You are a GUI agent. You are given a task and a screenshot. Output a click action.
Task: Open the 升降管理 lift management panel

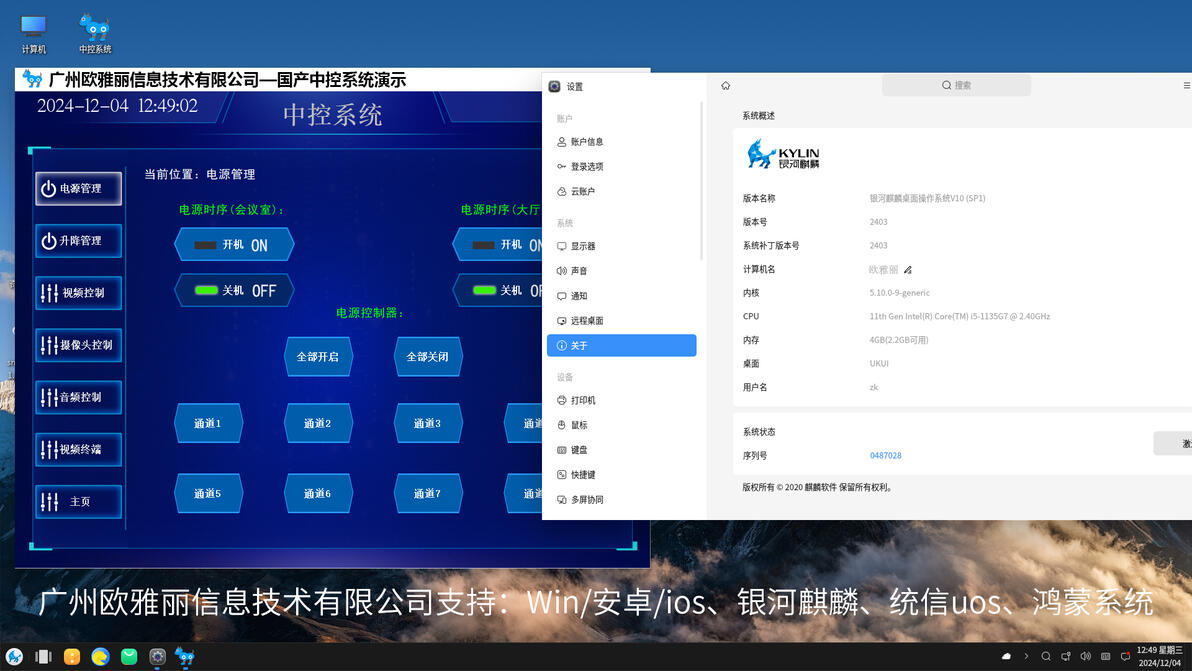click(x=78, y=240)
